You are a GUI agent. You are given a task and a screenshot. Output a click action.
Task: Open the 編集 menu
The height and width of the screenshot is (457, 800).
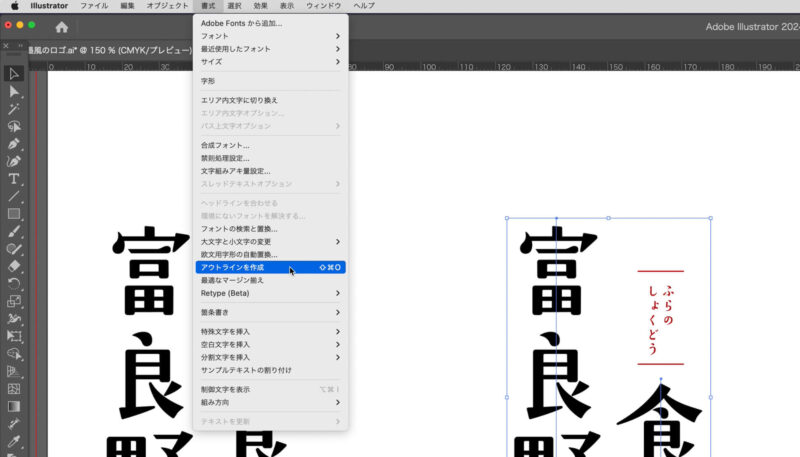coord(127,6)
